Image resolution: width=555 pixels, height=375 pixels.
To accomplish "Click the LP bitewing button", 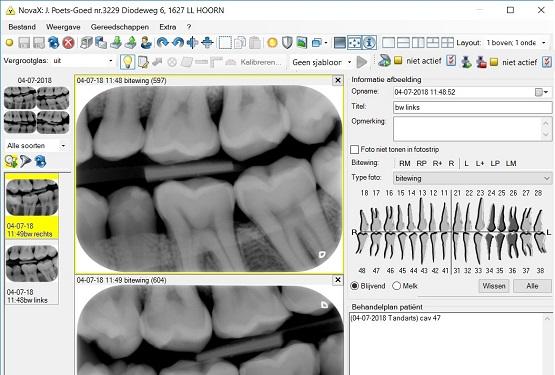I will [495, 164].
